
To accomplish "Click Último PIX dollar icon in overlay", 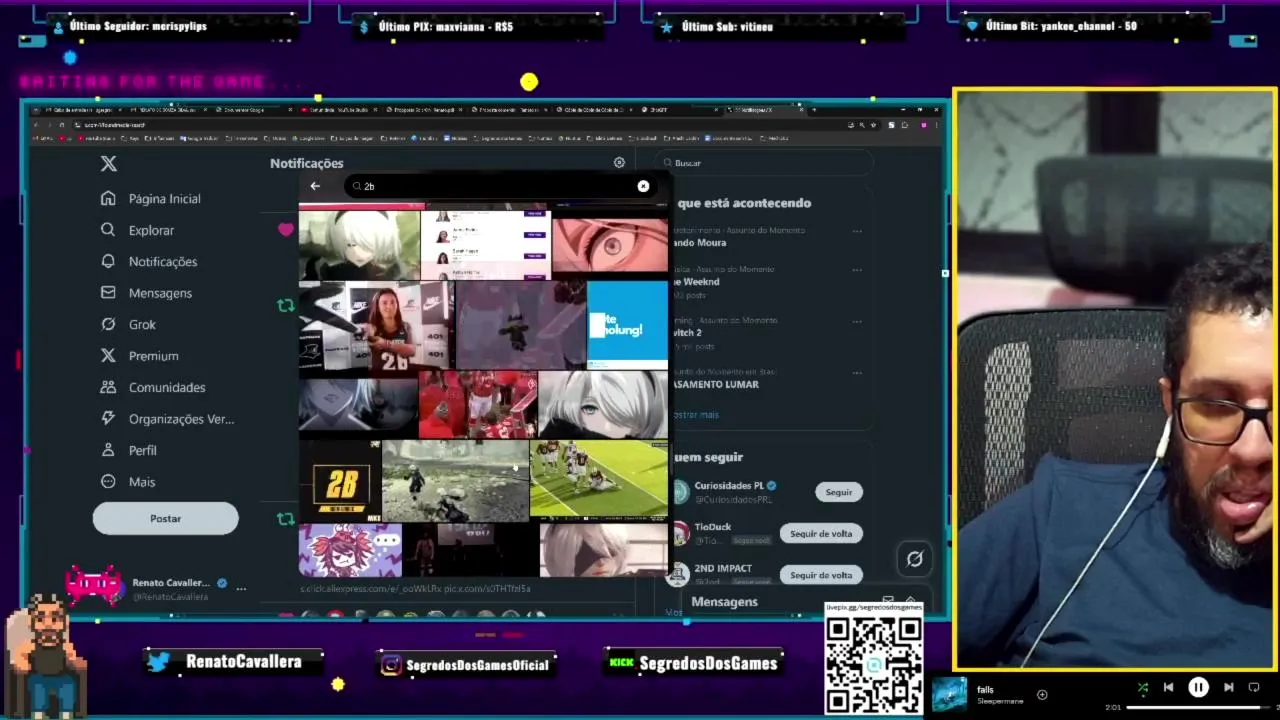I will 364,27.
